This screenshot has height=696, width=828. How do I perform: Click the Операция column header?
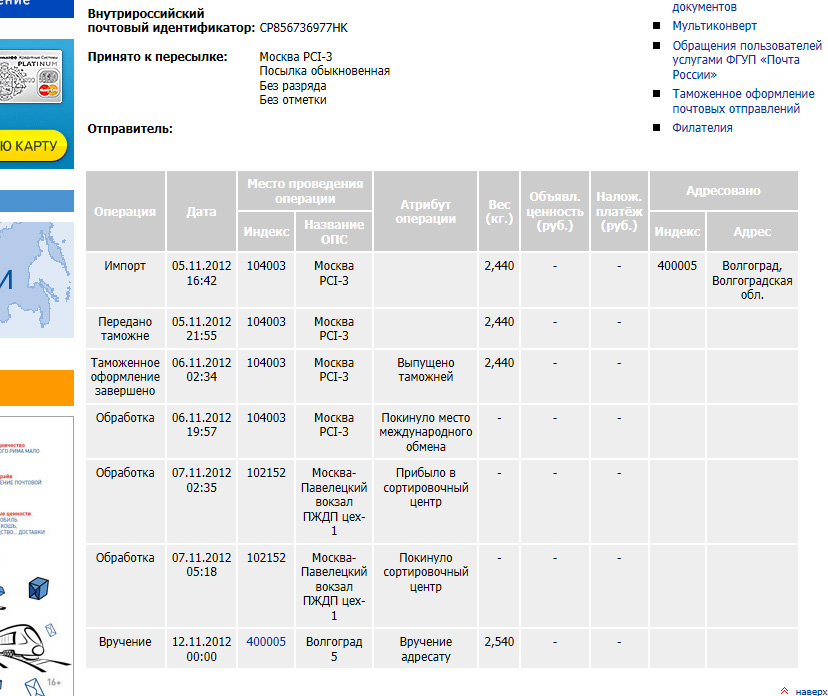pyautogui.click(x=125, y=212)
